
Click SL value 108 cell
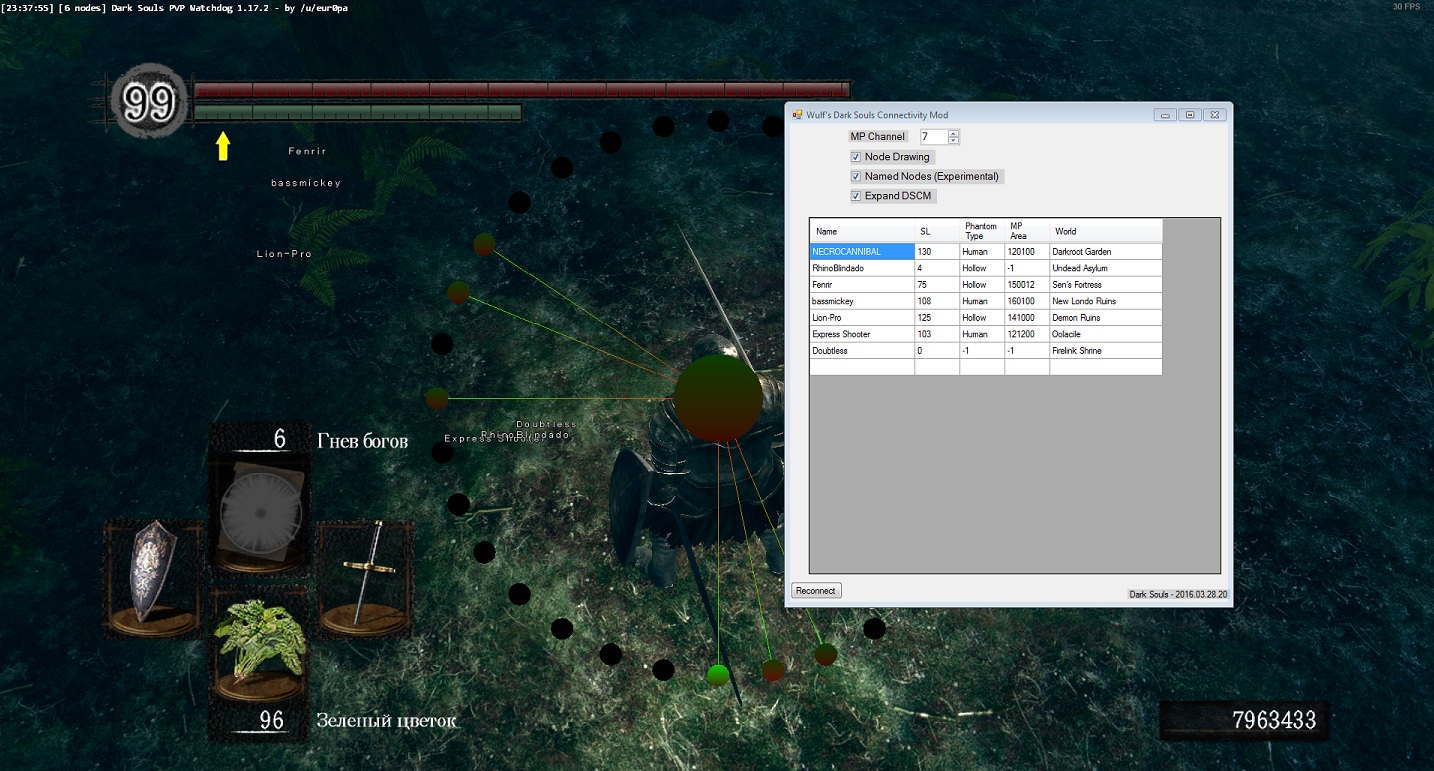coord(937,301)
